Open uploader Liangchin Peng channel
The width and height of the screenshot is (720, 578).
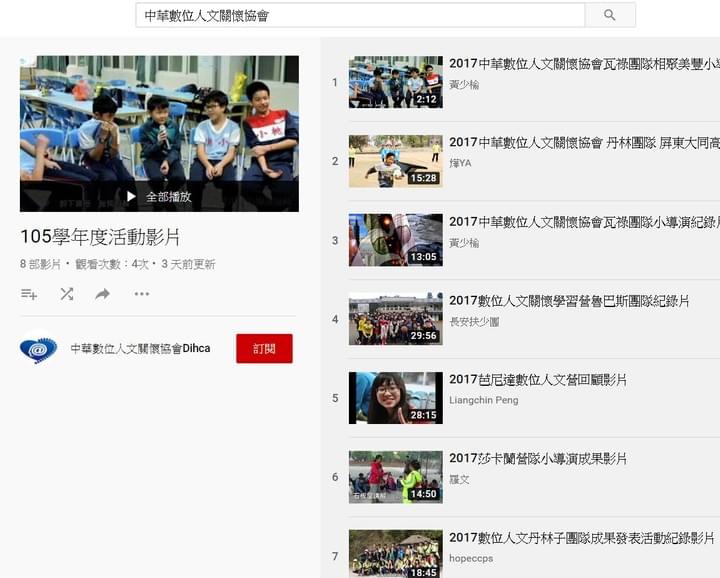(484, 400)
